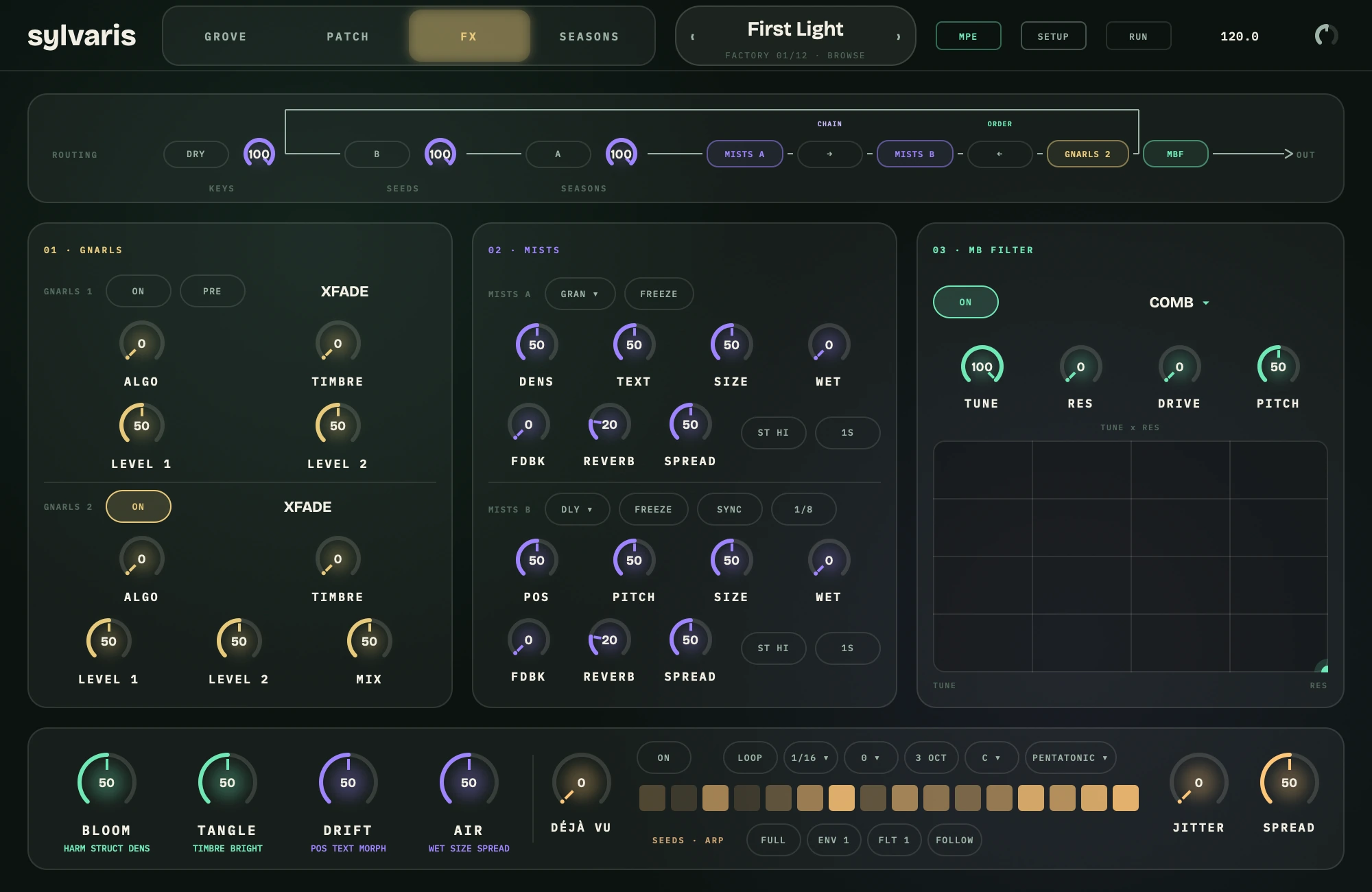Toggle Gnarls 1 ON button
1372x892 pixels.
(139, 291)
